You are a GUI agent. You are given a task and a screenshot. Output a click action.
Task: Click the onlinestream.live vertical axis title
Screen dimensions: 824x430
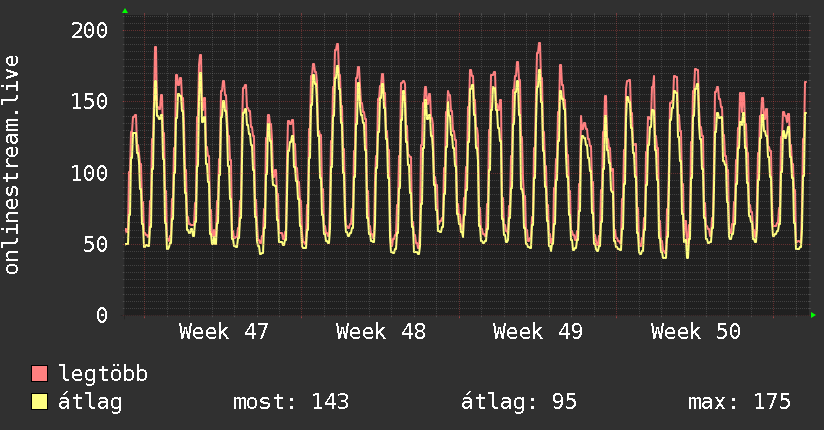coord(11,165)
